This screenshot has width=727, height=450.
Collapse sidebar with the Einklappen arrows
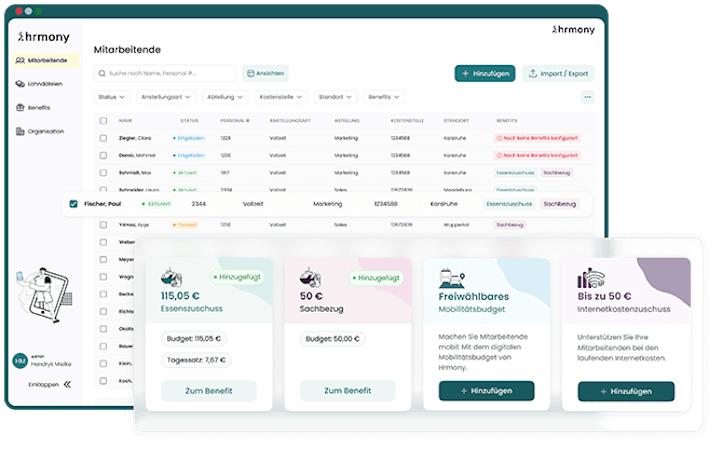tap(67, 385)
